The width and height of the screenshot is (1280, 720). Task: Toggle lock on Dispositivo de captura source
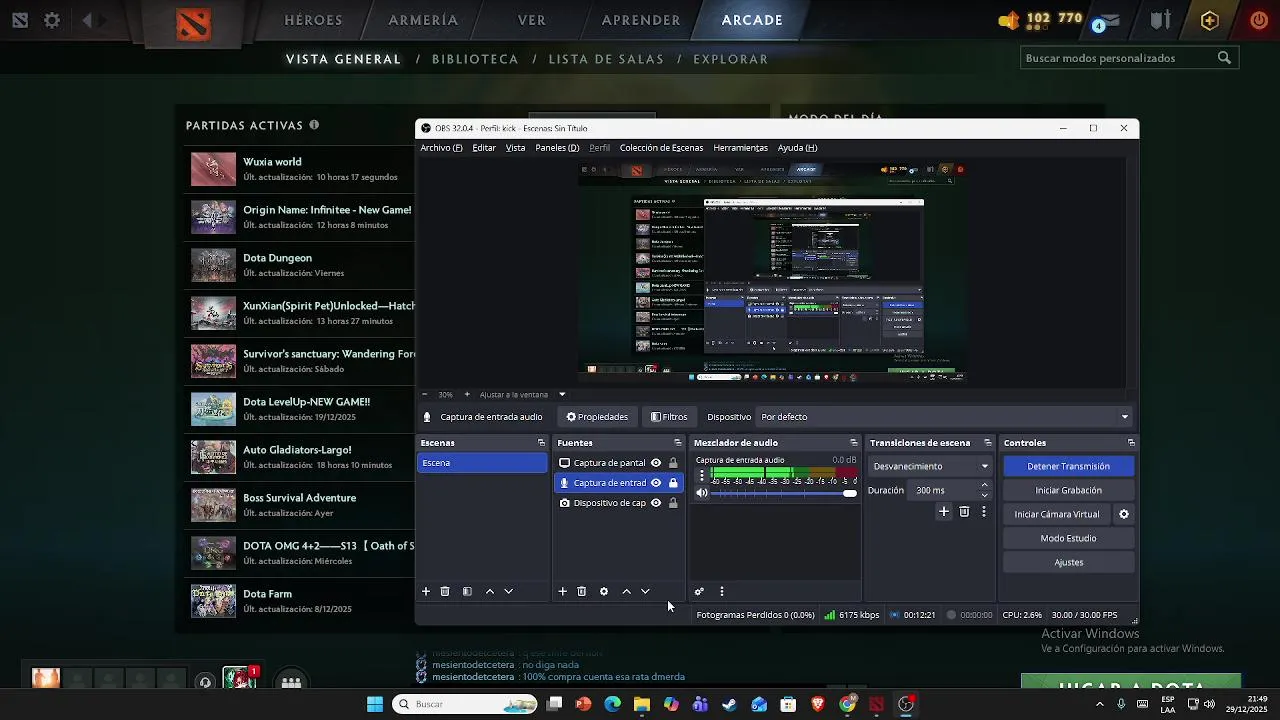point(673,503)
